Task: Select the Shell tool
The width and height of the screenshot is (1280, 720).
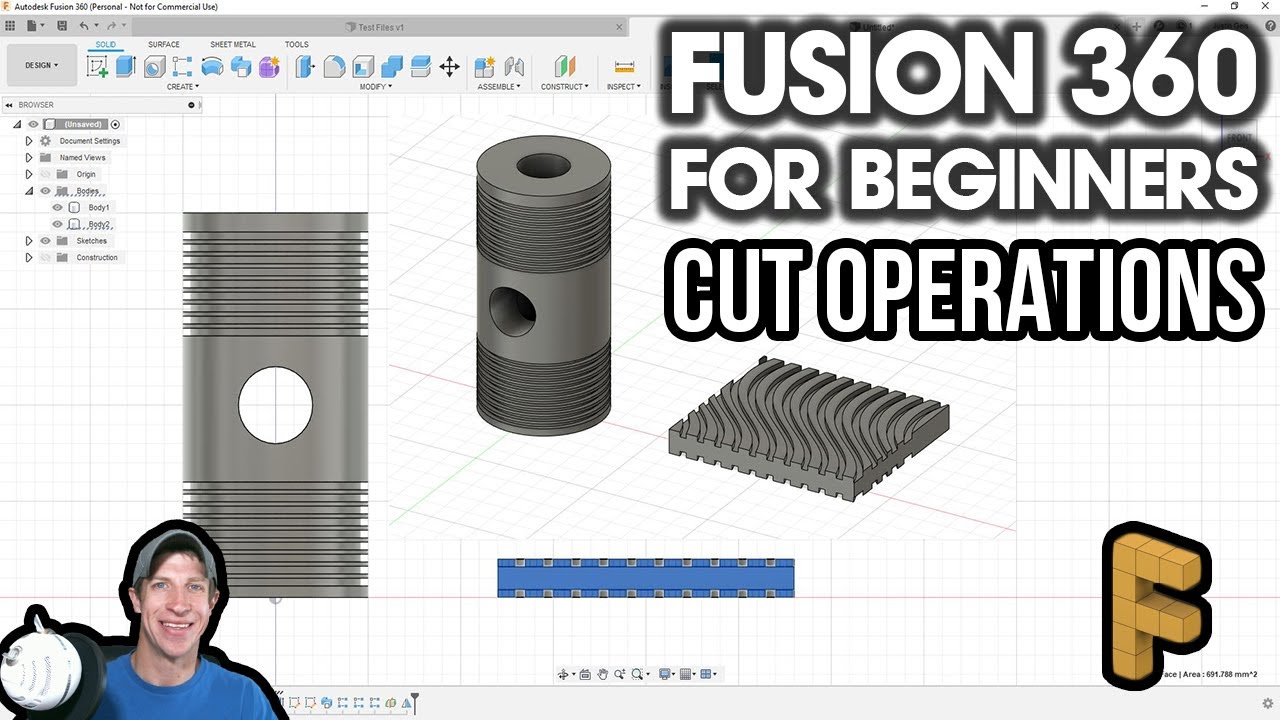Action: (363, 67)
